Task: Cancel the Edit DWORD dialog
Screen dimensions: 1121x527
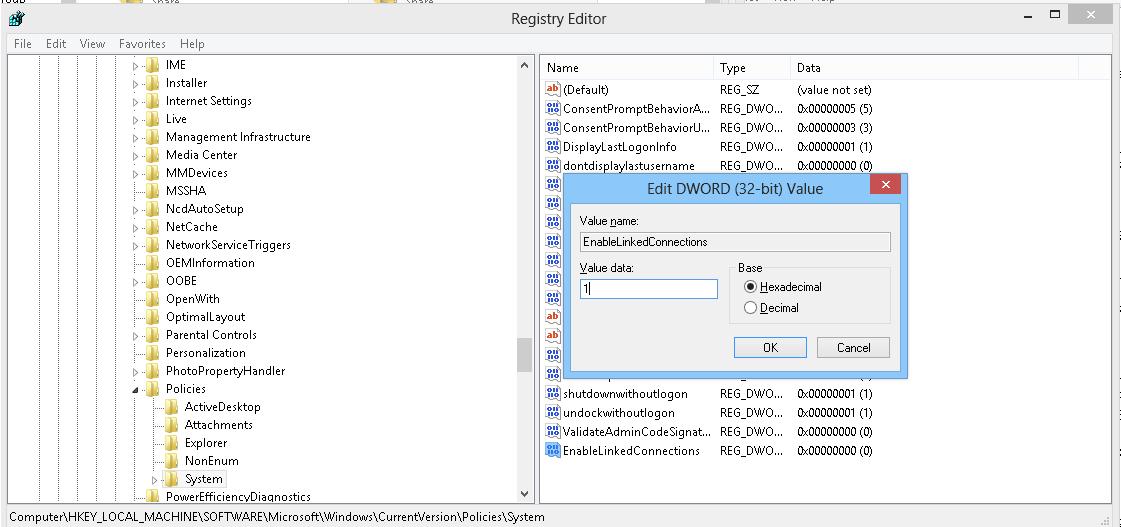Action: [x=853, y=348]
